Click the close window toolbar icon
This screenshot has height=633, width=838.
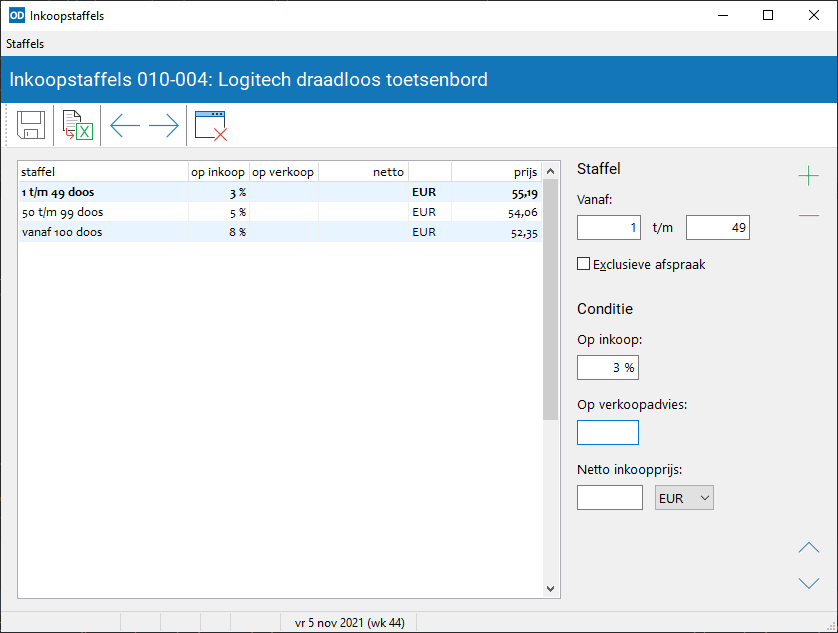pos(211,126)
